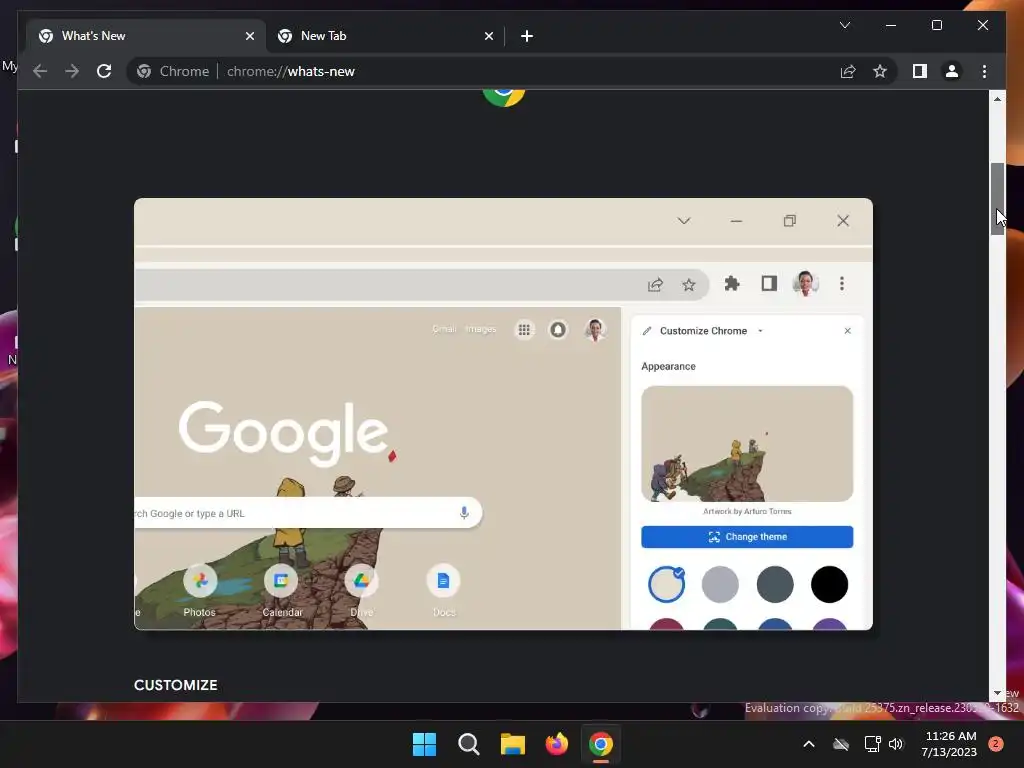Image resolution: width=1024 pixels, height=768 pixels.
Task: Open Firefox from the taskbar
Action: coord(556,744)
